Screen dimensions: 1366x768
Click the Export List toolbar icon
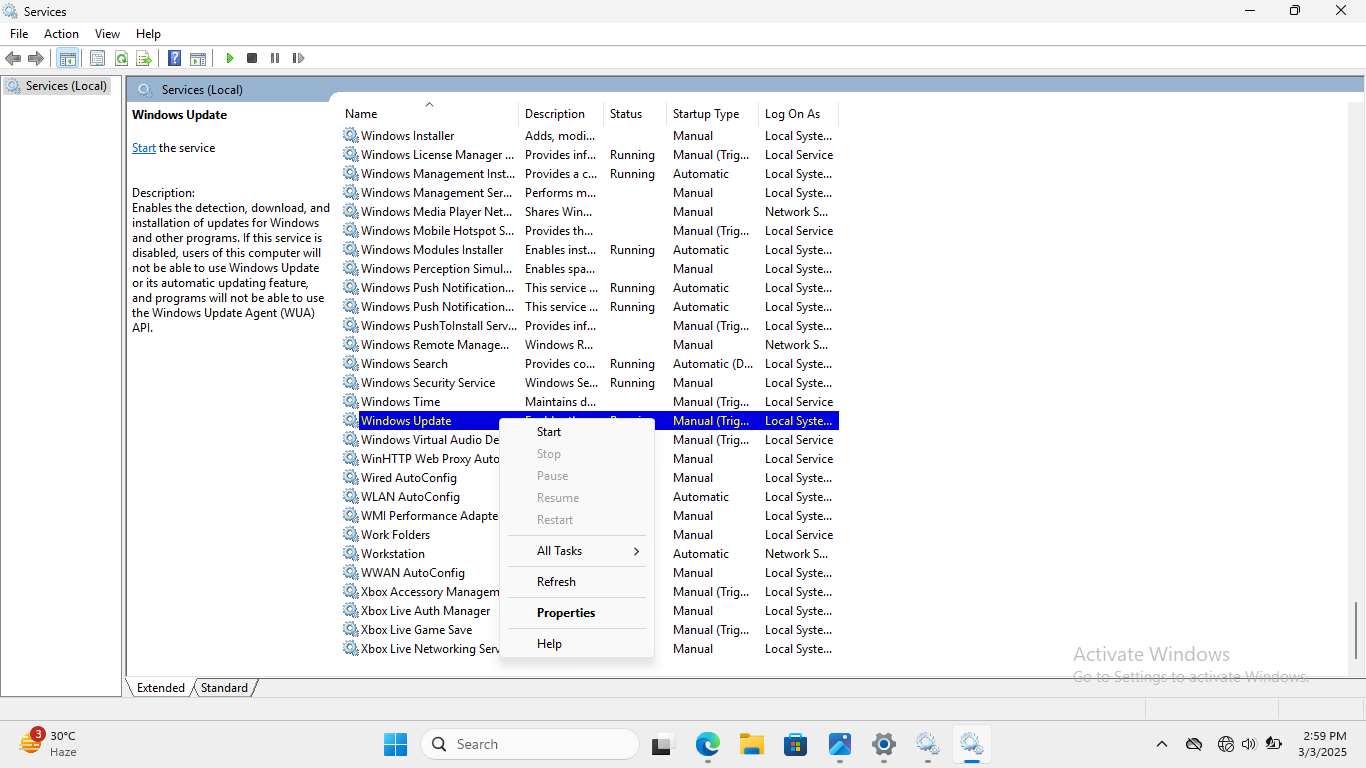pyautogui.click(x=143, y=57)
